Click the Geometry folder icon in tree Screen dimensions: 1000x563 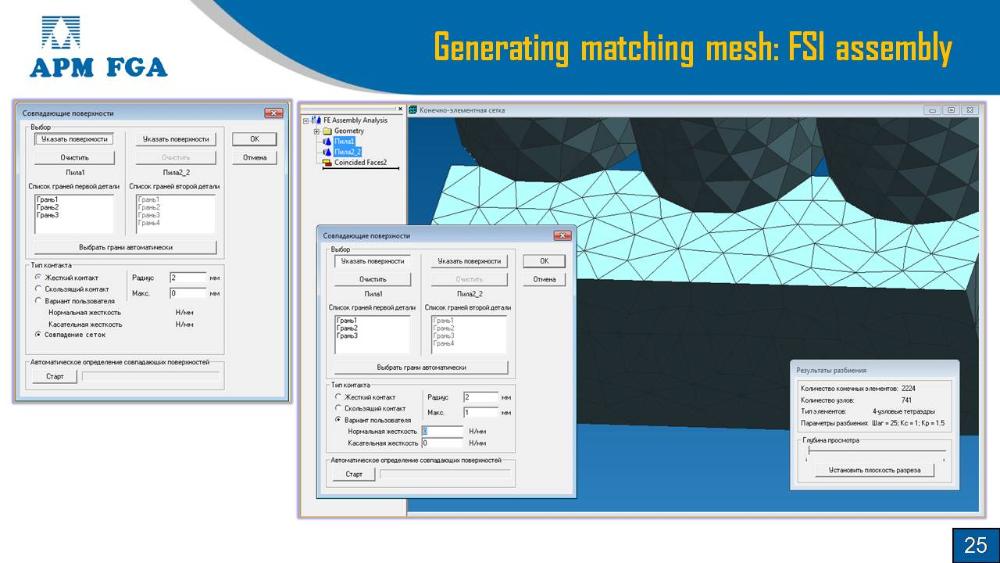327,131
